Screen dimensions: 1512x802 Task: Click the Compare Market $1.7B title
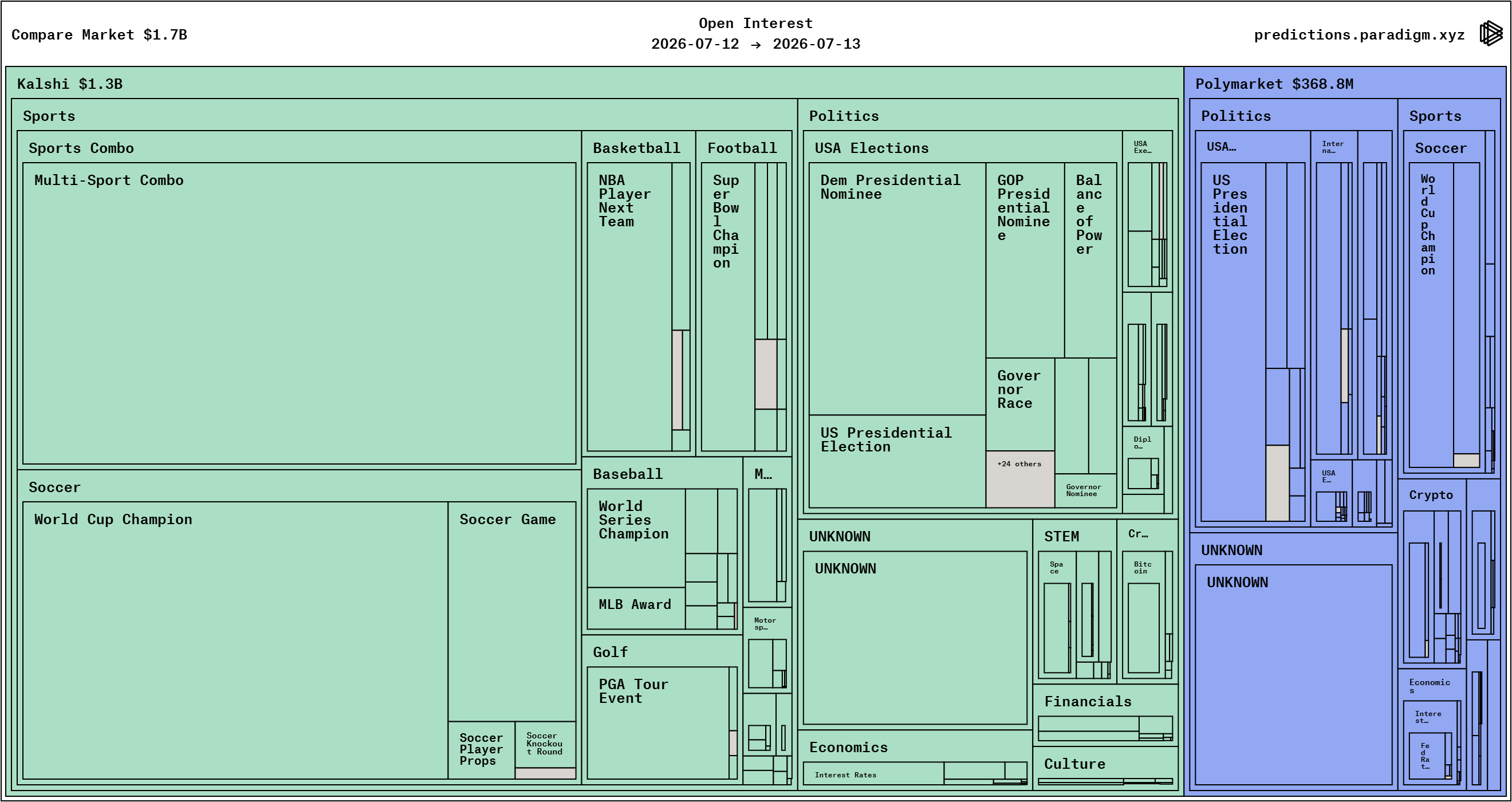pyautogui.click(x=99, y=34)
